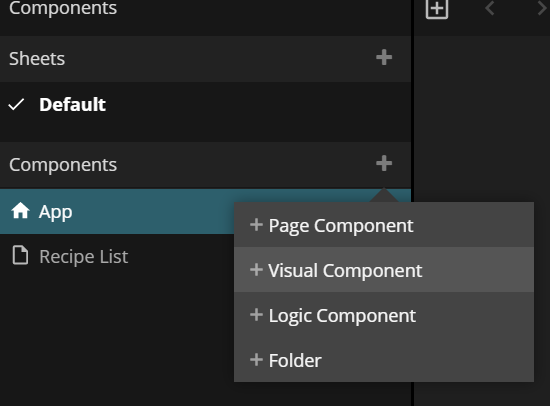Click the checkmark next to Default sheet
The image size is (550, 406).
point(16,105)
